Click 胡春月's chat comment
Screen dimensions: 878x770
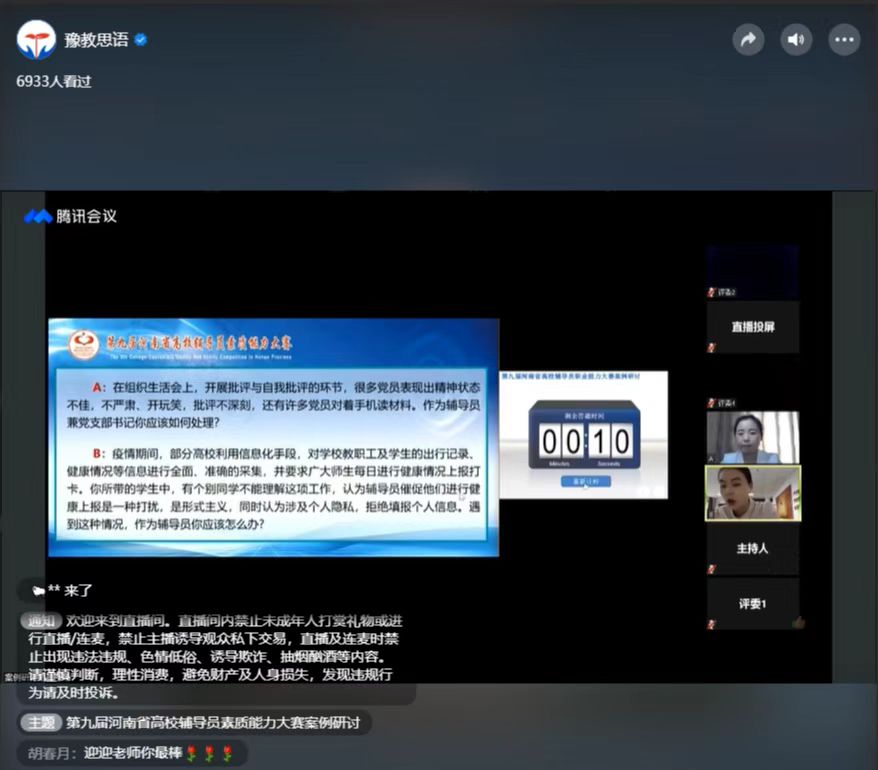pos(131,753)
